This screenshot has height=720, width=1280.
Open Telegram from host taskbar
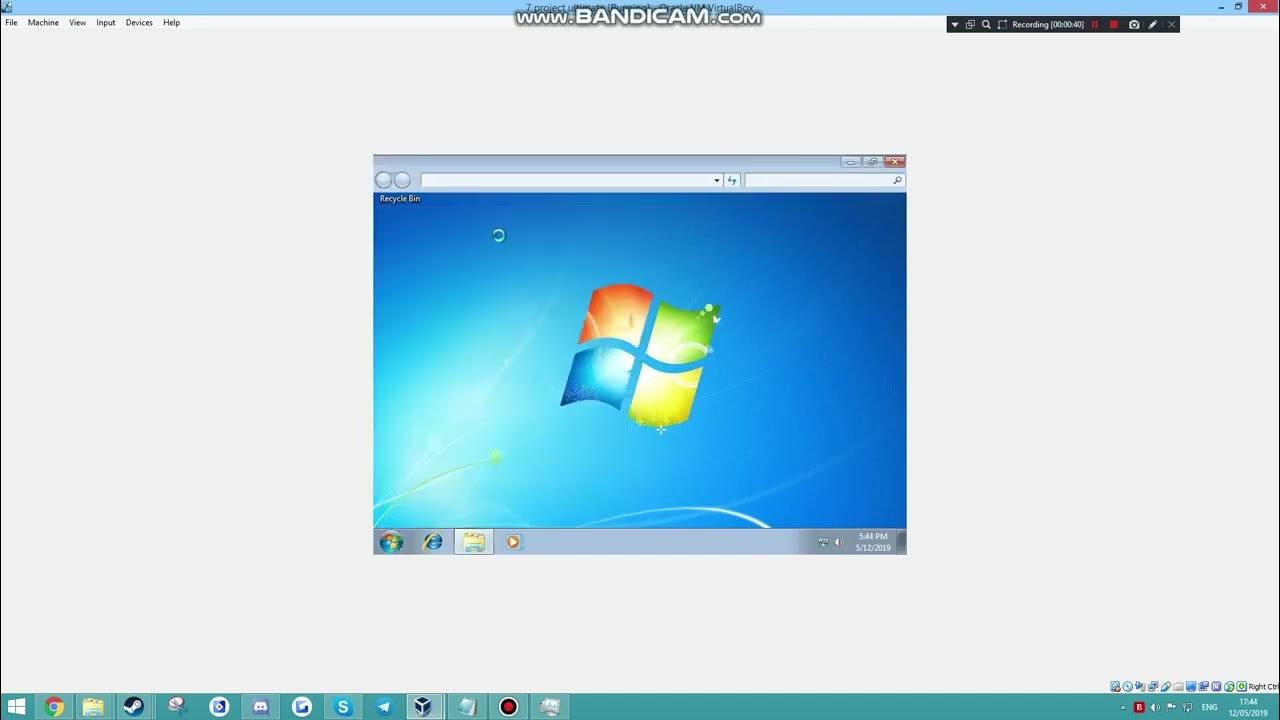click(384, 707)
